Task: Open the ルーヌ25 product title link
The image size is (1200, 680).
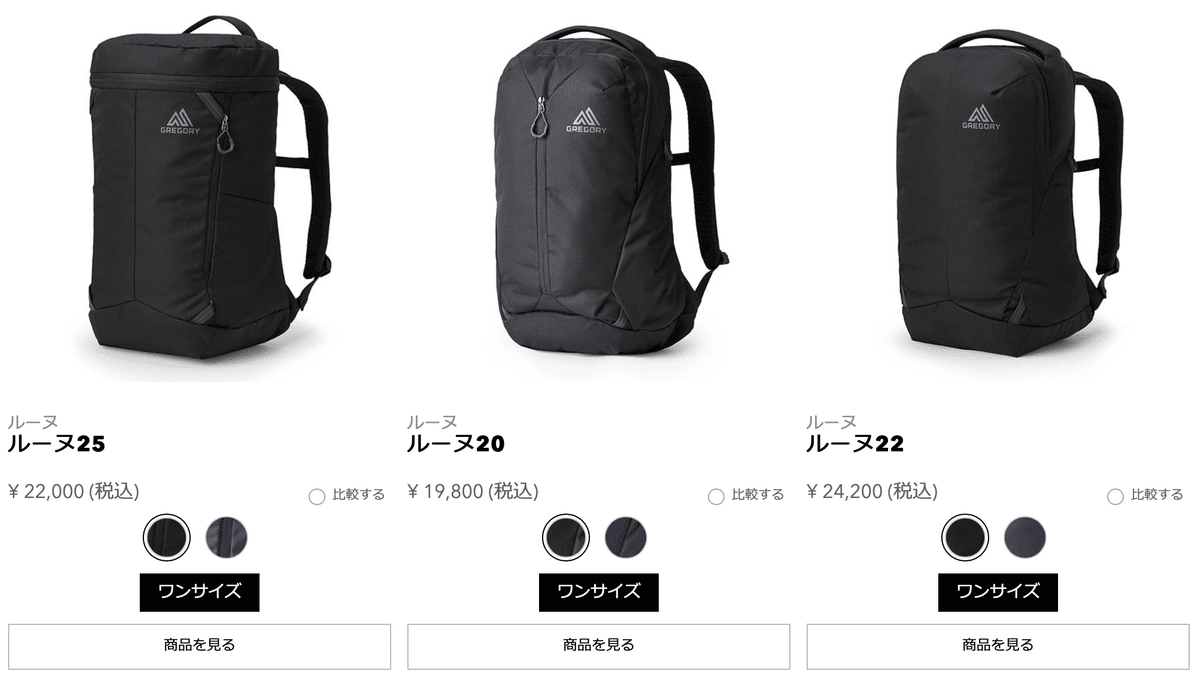Action: (x=56, y=444)
